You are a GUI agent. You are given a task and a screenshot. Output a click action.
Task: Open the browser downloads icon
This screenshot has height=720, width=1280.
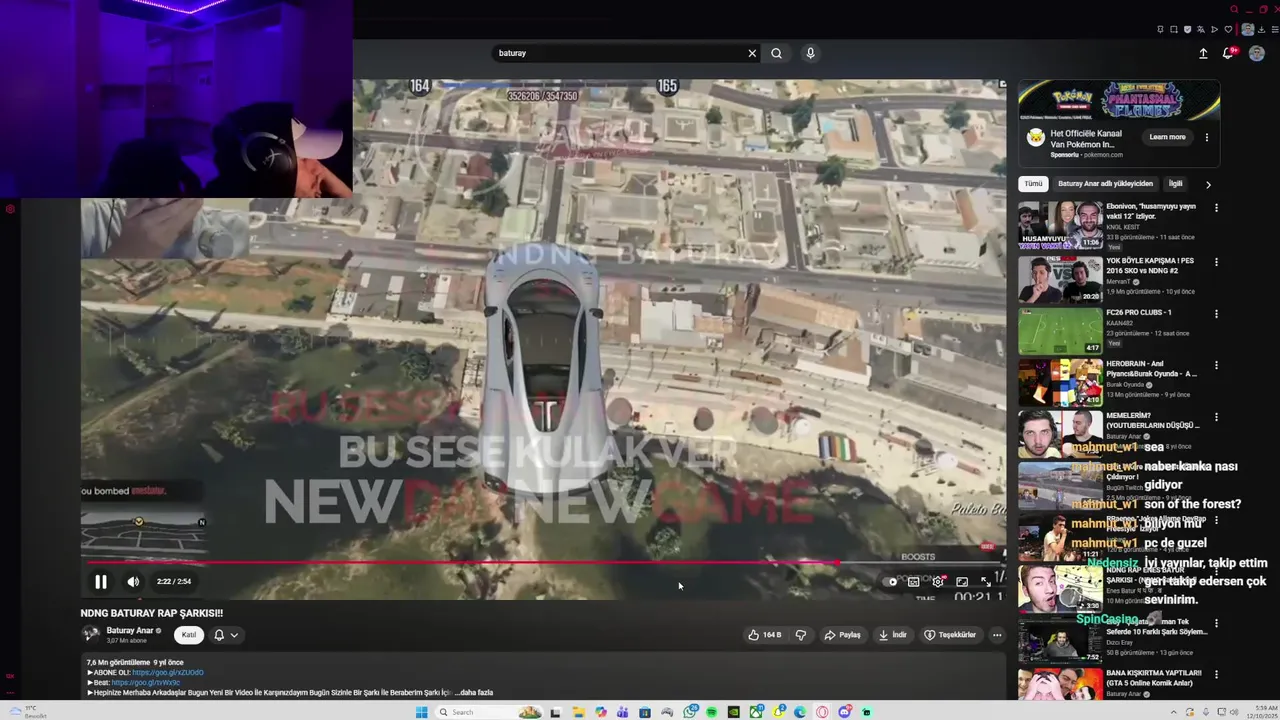tap(1261, 29)
